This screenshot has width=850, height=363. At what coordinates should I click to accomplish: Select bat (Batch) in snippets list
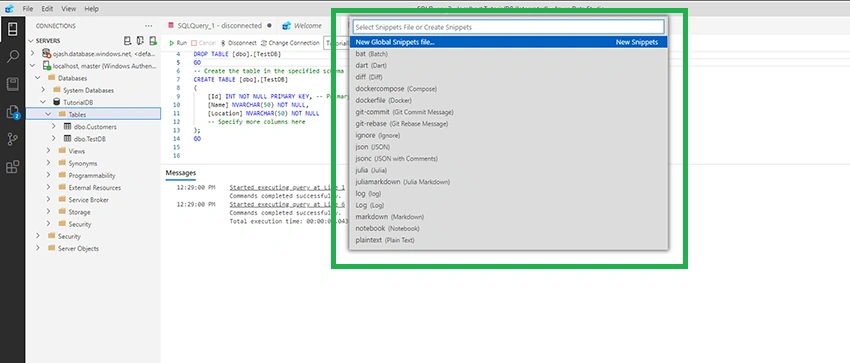pos(508,54)
